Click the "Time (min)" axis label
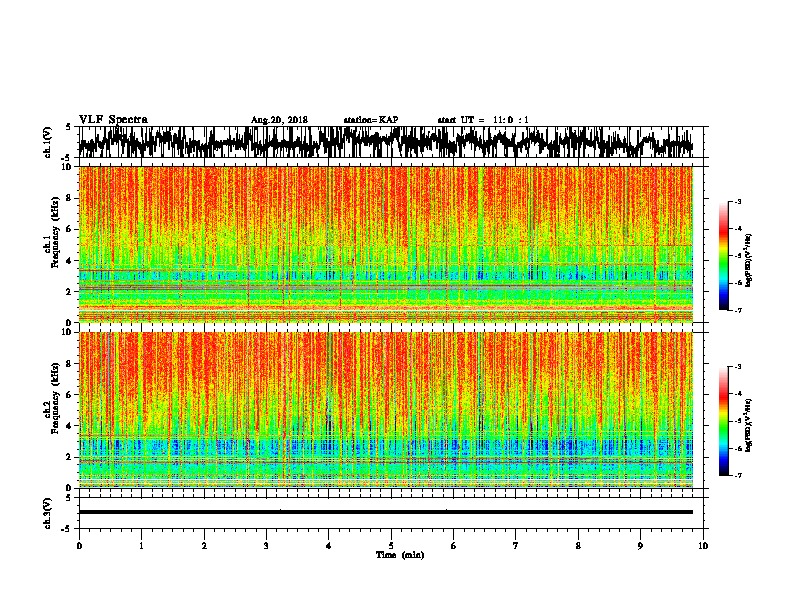Screen dimensions: 792x612 coord(400,555)
